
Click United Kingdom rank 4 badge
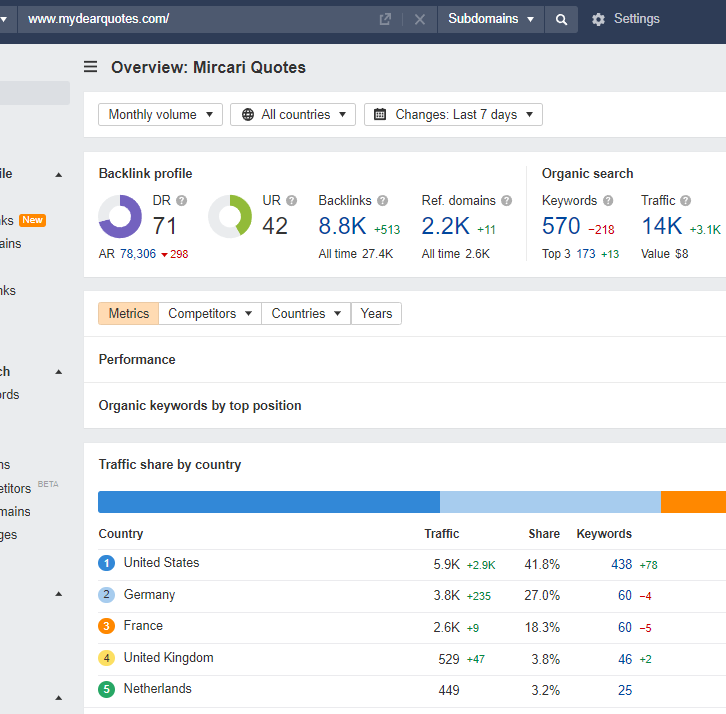point(106,658)
